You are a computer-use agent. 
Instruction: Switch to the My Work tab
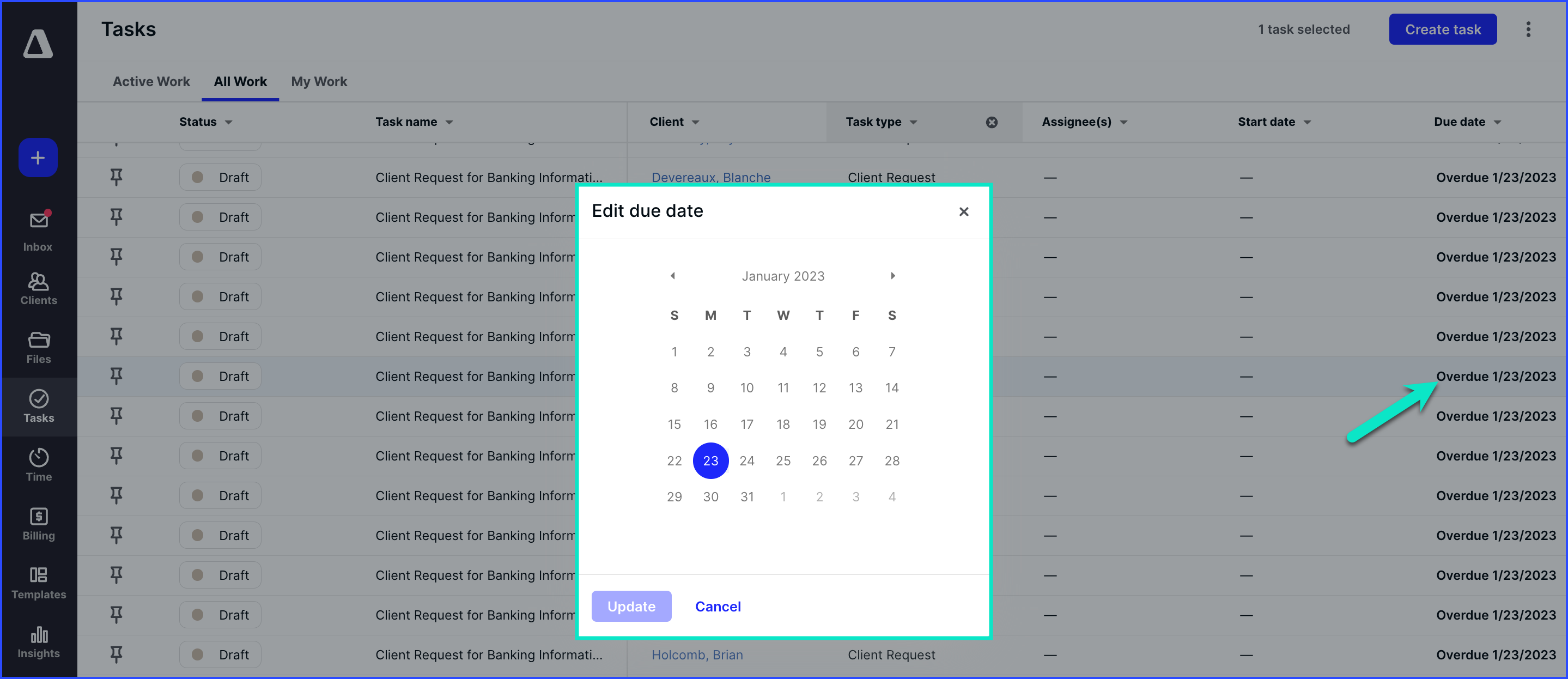(319, 82)
